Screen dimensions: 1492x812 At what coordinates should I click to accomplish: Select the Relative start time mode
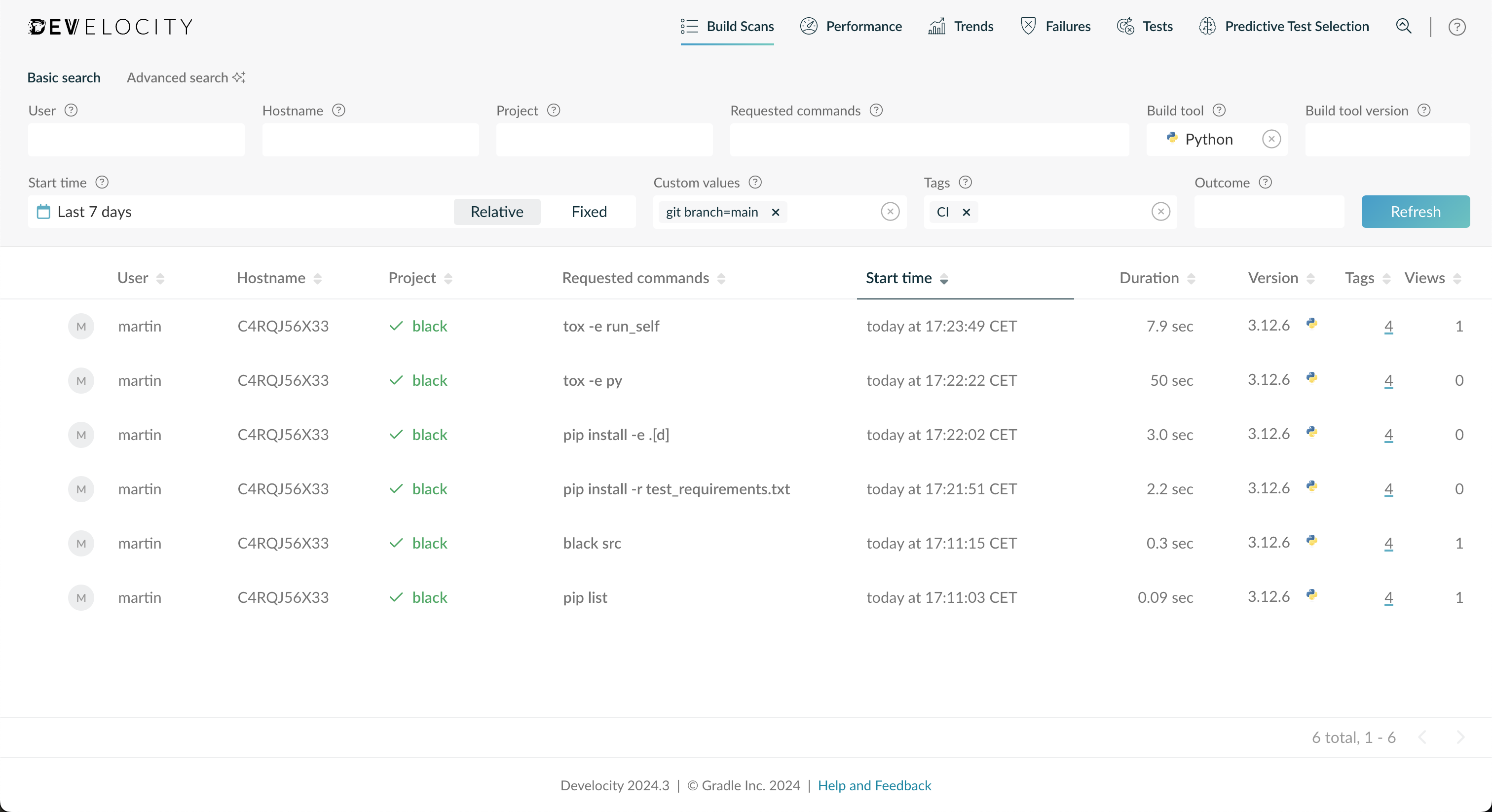point(496,212)
